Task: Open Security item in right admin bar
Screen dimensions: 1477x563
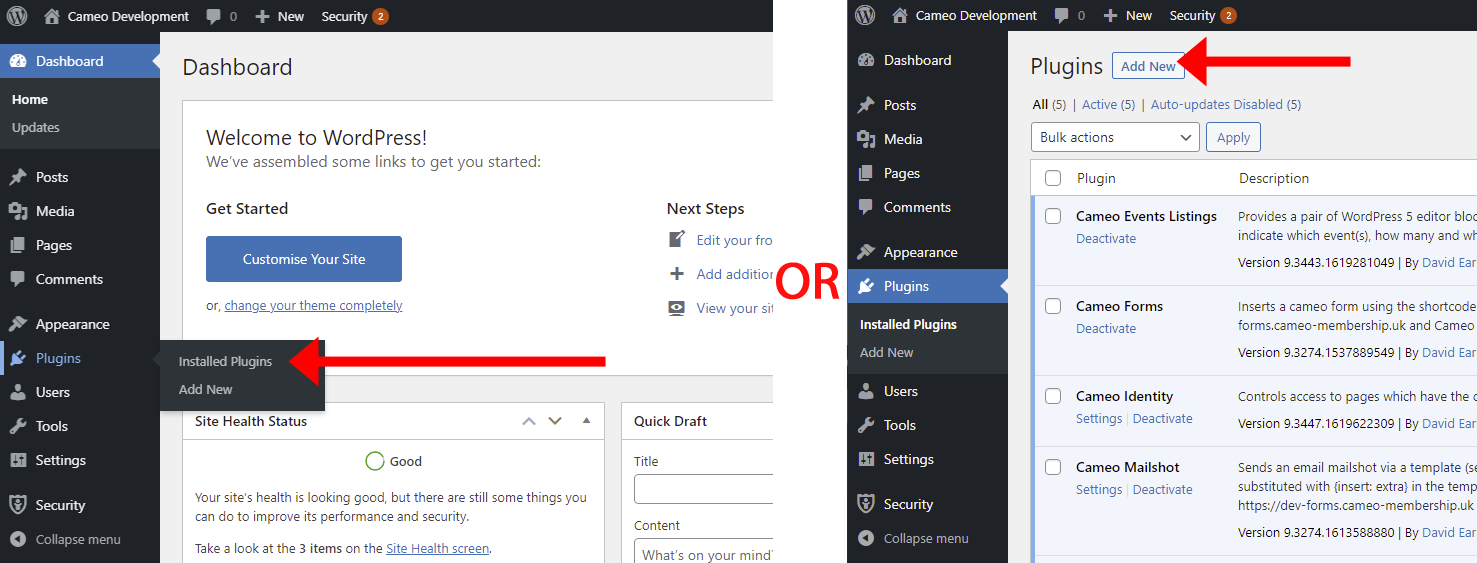Action: click(x=1203, y=15)
